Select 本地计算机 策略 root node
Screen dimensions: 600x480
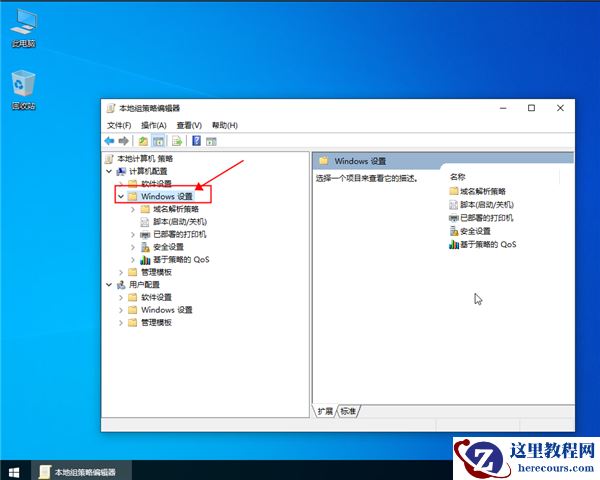[x=145, y=158]
